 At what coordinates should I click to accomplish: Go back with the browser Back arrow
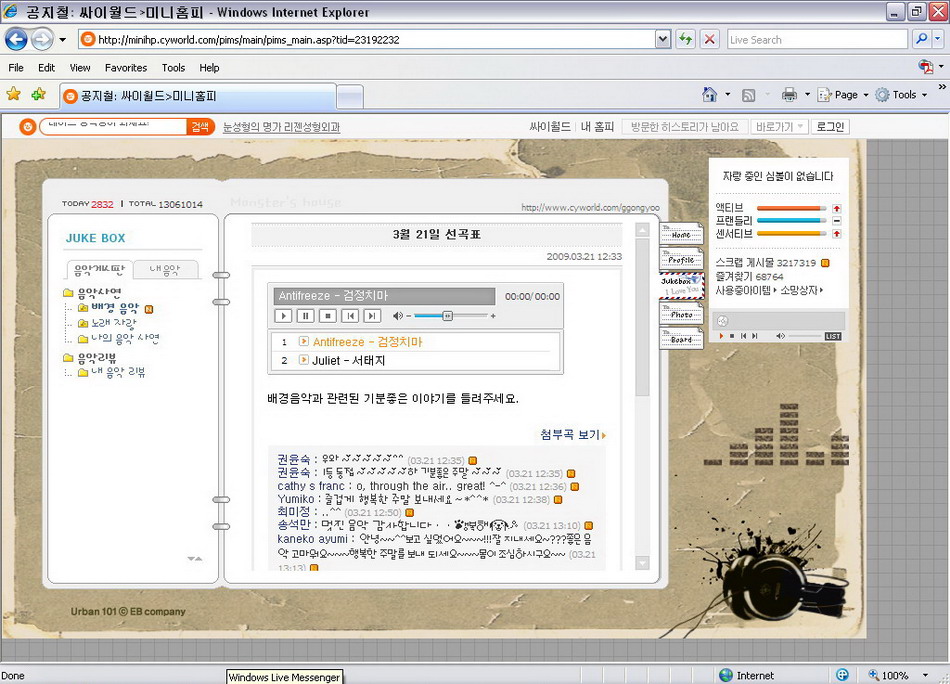(x=16, y=40)
